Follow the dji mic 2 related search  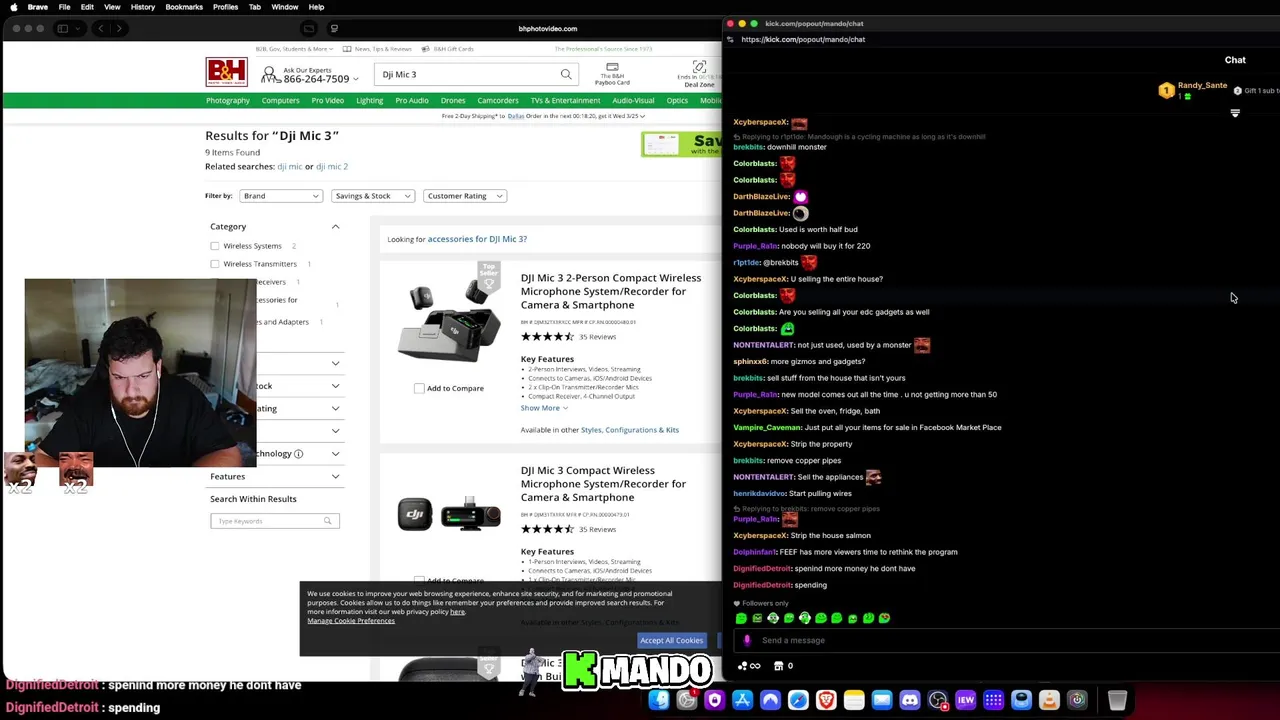click(x=332, y=167)
